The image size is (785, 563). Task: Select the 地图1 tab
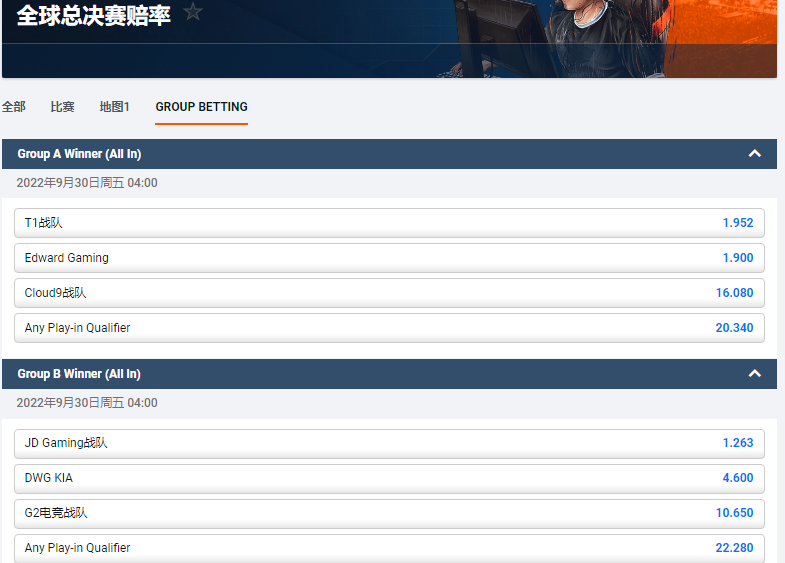click(x=115, y=107)
